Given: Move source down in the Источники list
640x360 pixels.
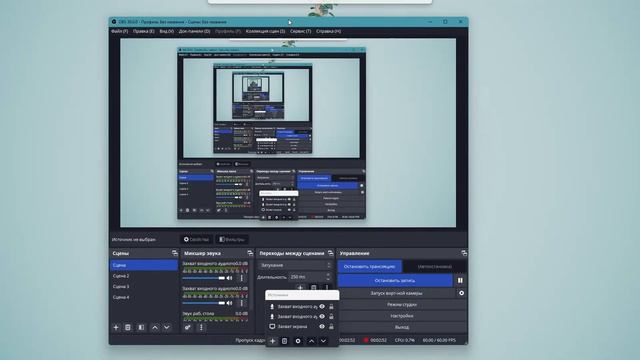Looking at the screenshot, I should point(323,341).
